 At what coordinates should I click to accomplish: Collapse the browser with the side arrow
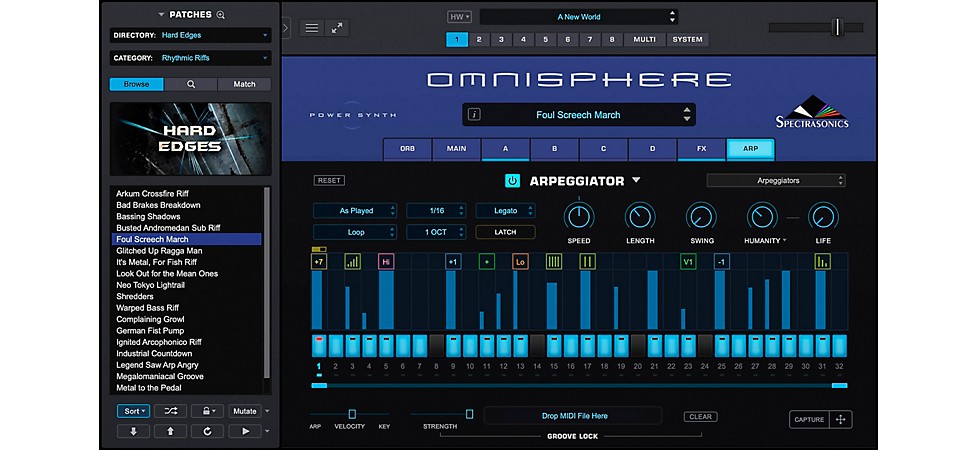pyautogui.click(x=286, y=28)
